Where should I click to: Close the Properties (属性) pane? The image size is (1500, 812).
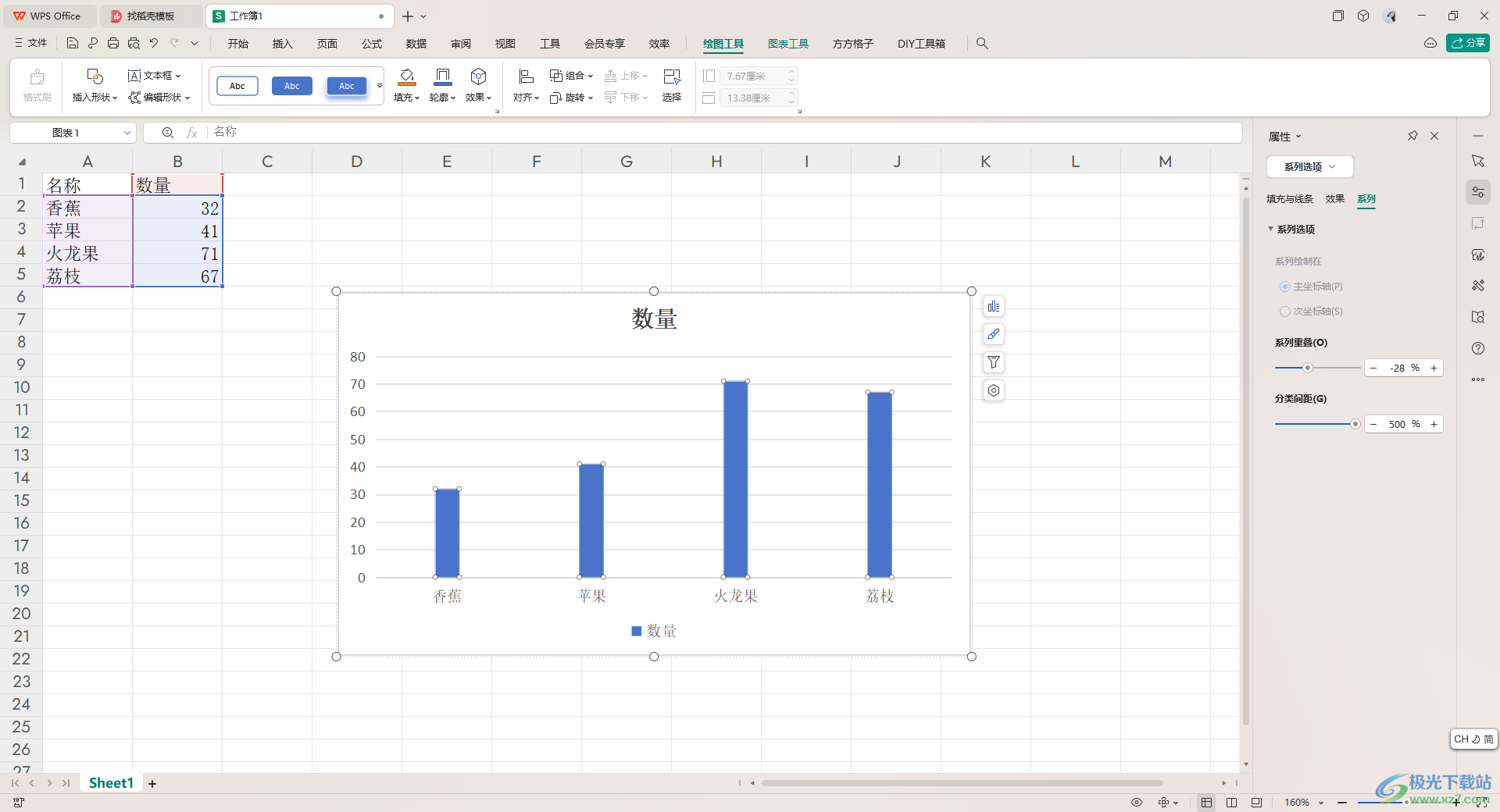(1434, 136)
